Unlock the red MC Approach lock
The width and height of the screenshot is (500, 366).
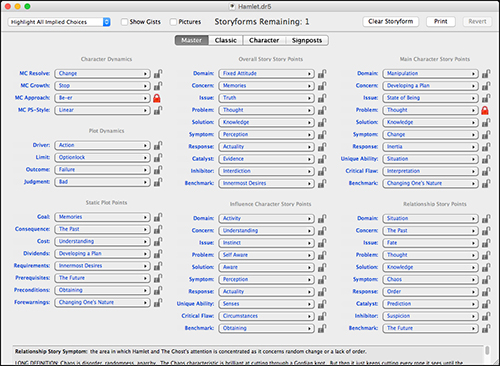tap(157, 98)
